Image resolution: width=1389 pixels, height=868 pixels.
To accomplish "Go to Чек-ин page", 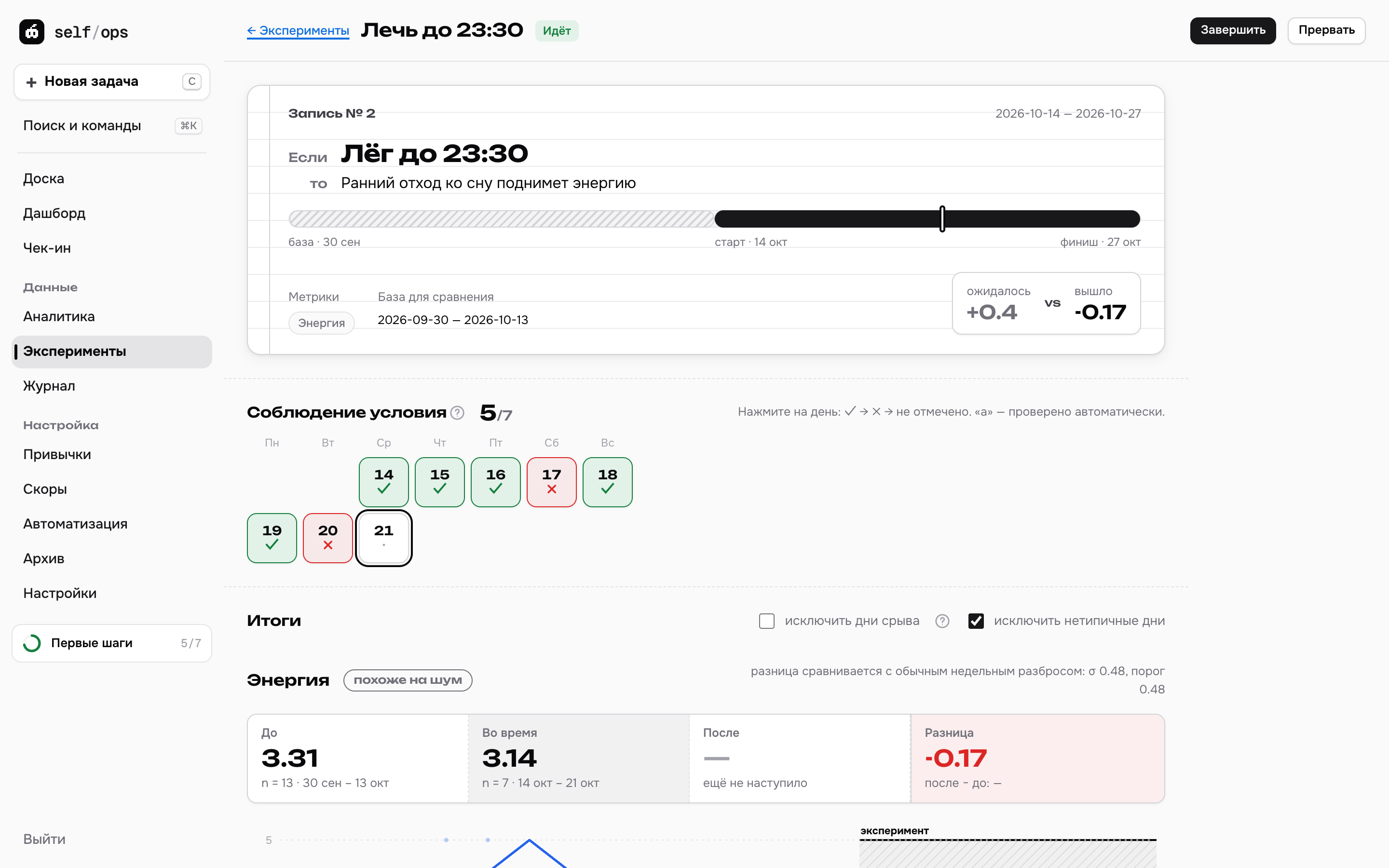I will pyautogui.click(x=112, y=248).
